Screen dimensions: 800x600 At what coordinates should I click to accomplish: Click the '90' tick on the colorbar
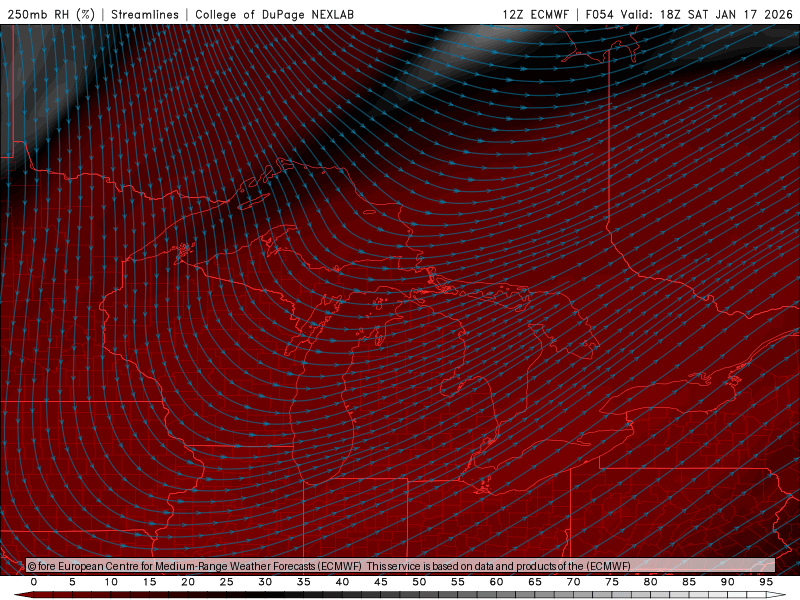coord(727,582)
